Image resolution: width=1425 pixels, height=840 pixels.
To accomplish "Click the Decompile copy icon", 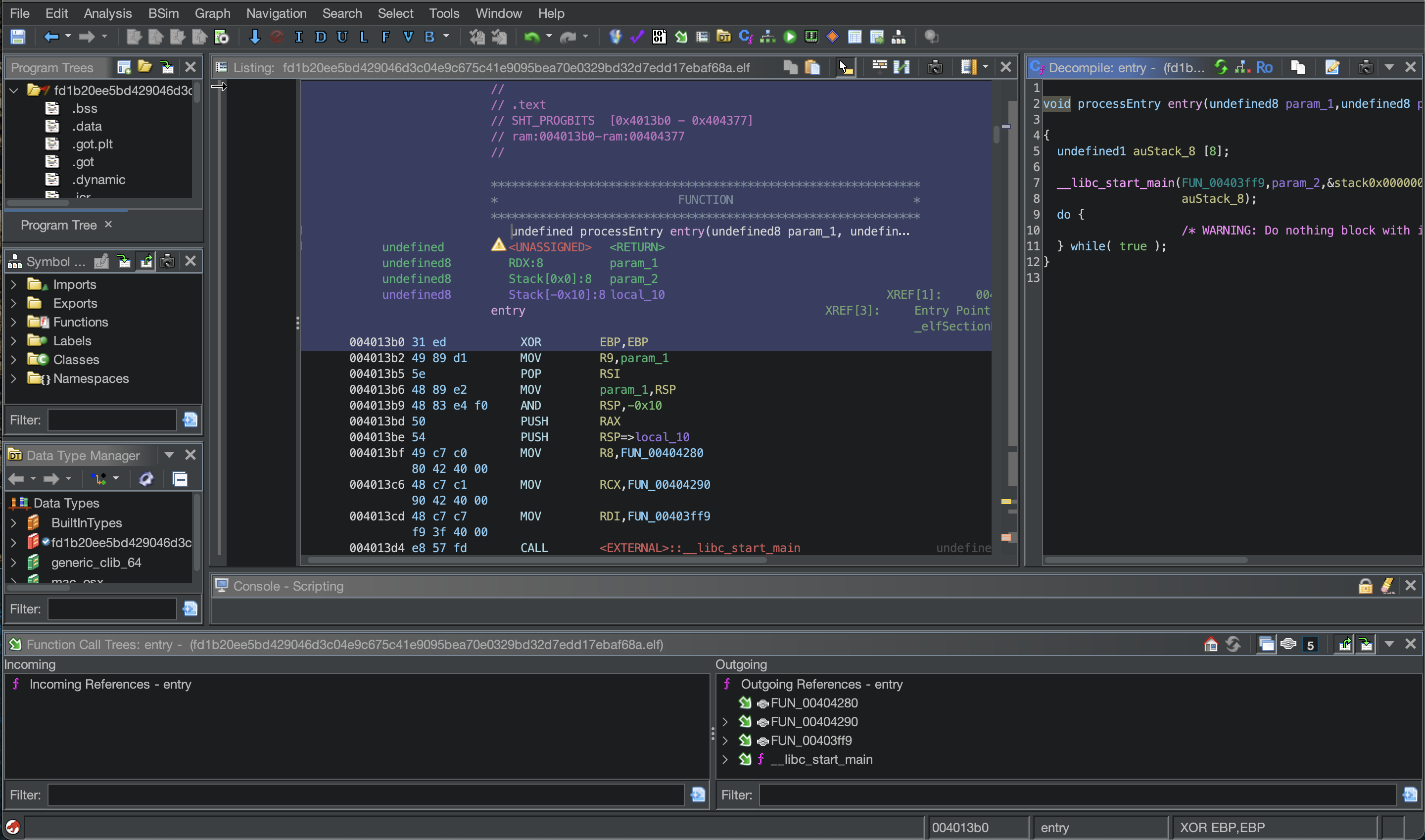I will click(1298, 67).
